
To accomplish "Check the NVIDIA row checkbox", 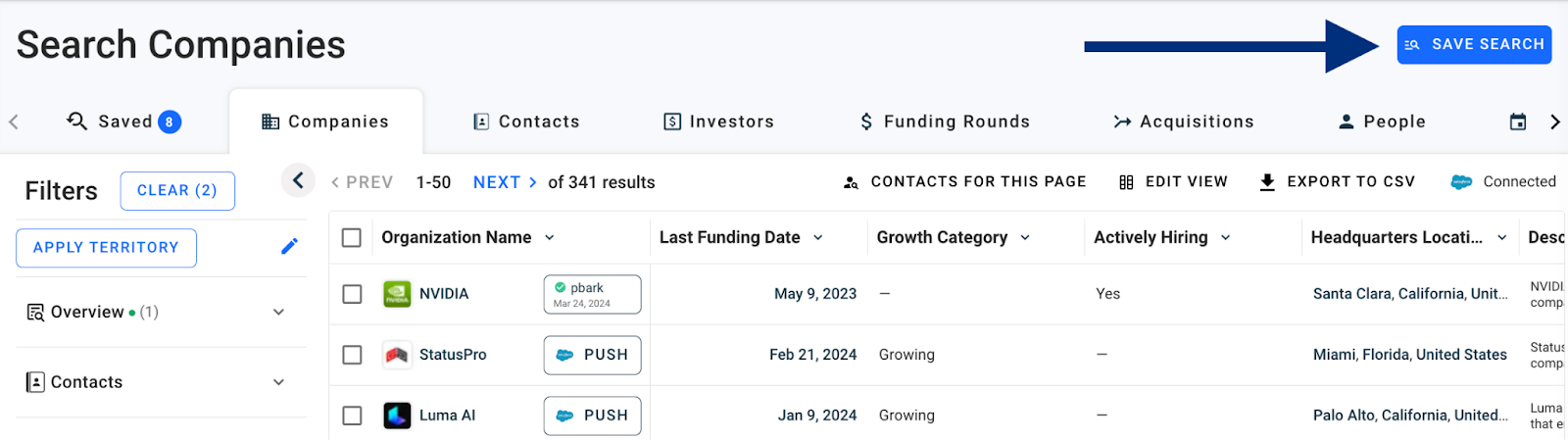I will (352, 294).
